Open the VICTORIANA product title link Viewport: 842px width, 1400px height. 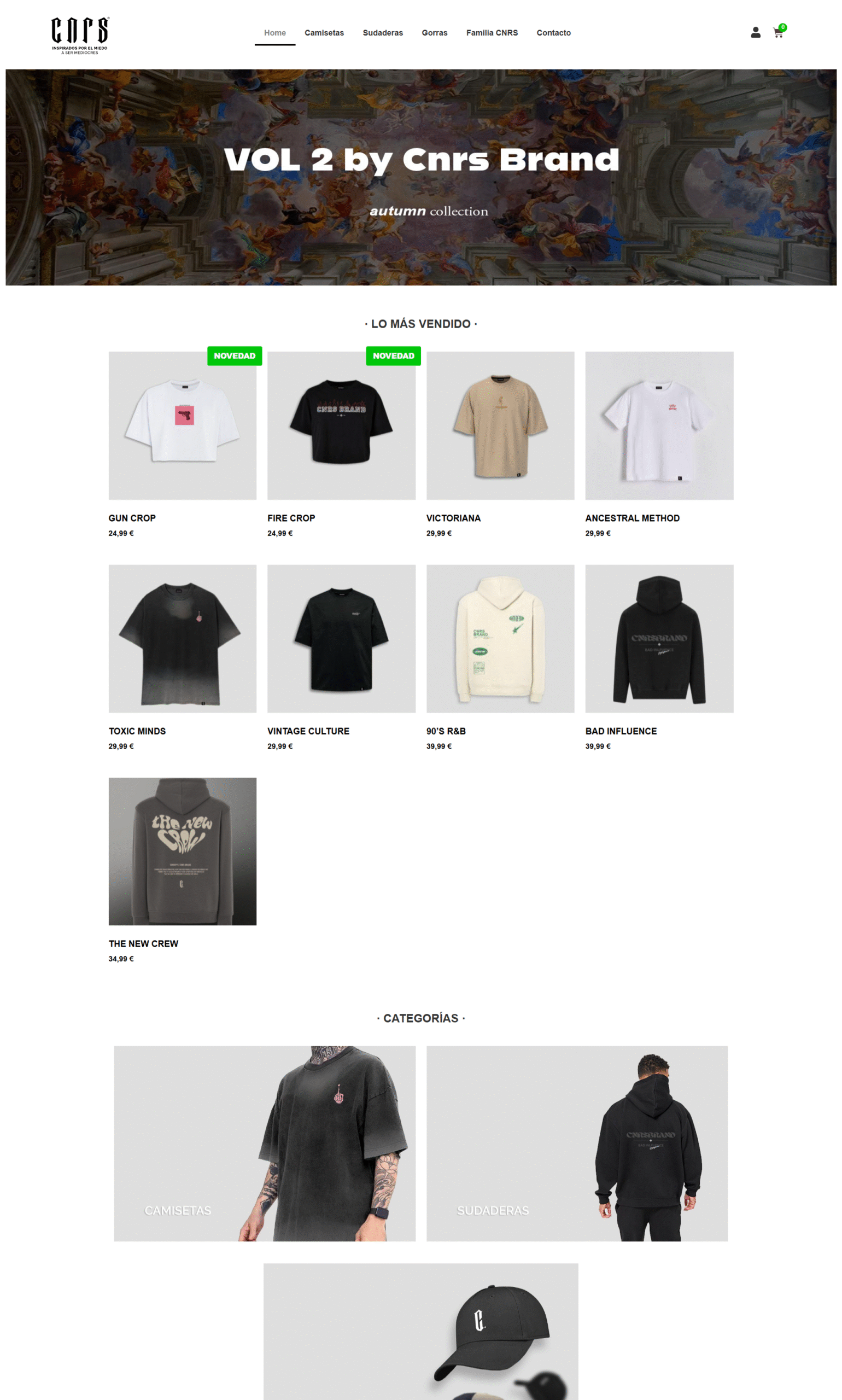(x=453, y=518)
